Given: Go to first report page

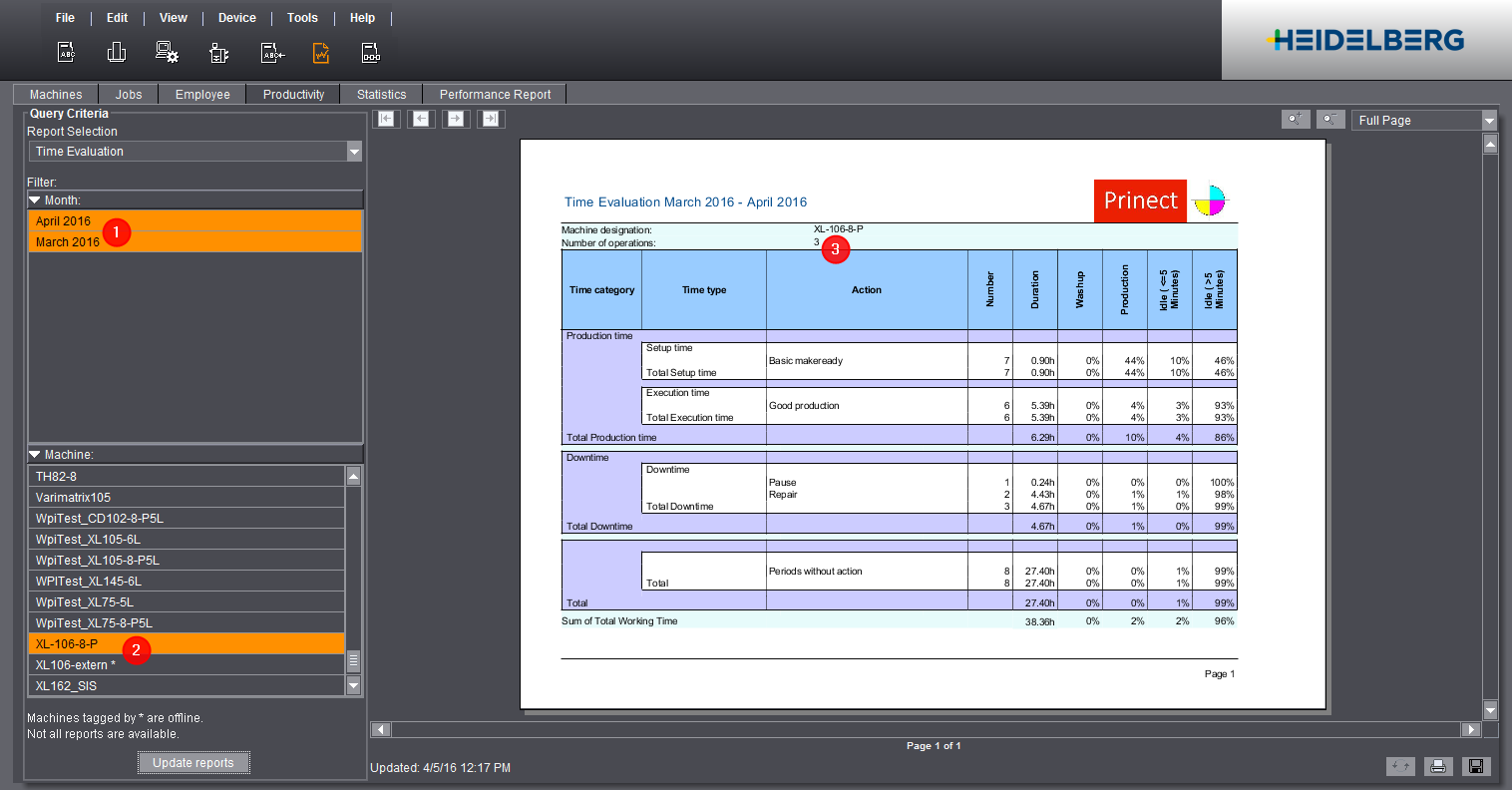Looking at the screenshot, I should 386,119.
